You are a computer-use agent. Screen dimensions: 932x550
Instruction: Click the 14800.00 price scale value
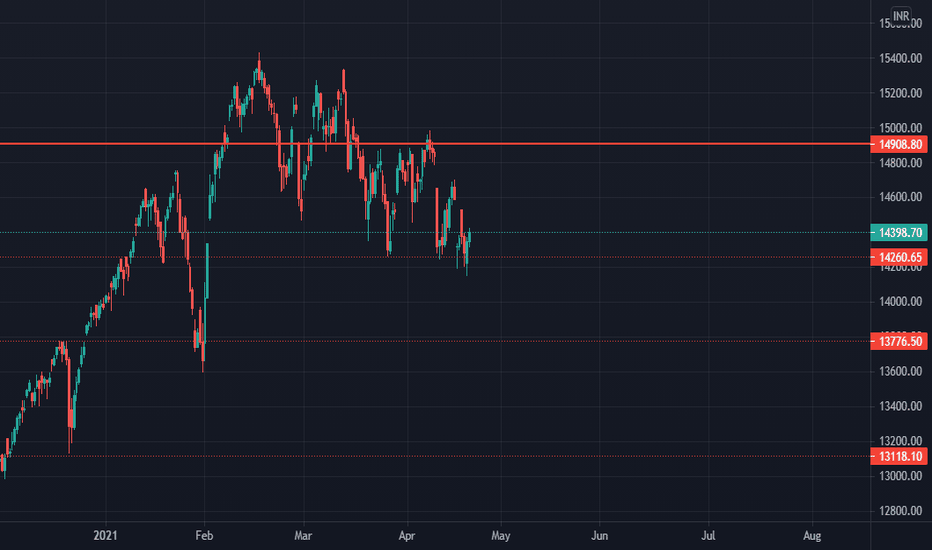pos(900,163)
